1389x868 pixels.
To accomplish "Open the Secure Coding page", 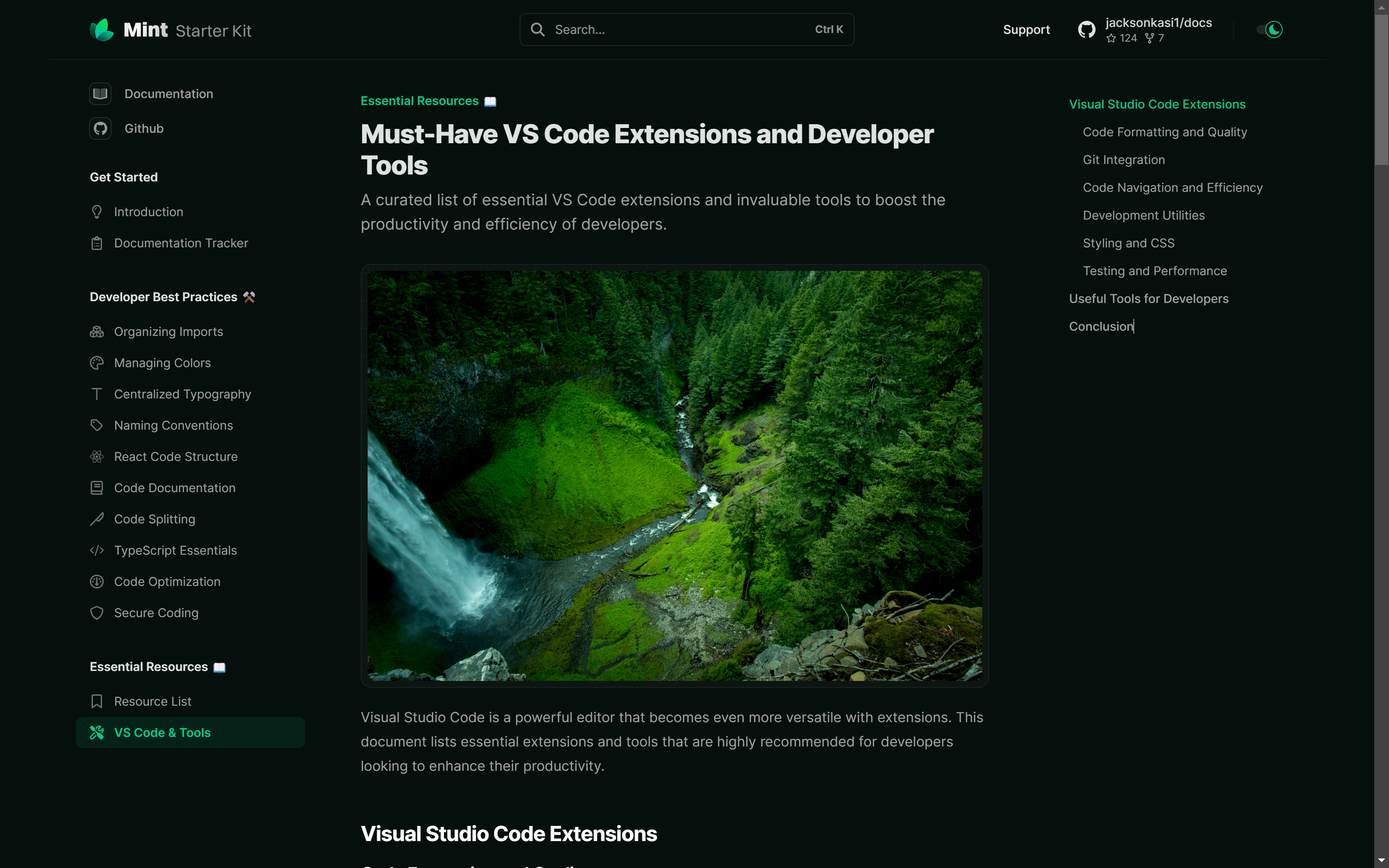I will click(x=156, y=613).
